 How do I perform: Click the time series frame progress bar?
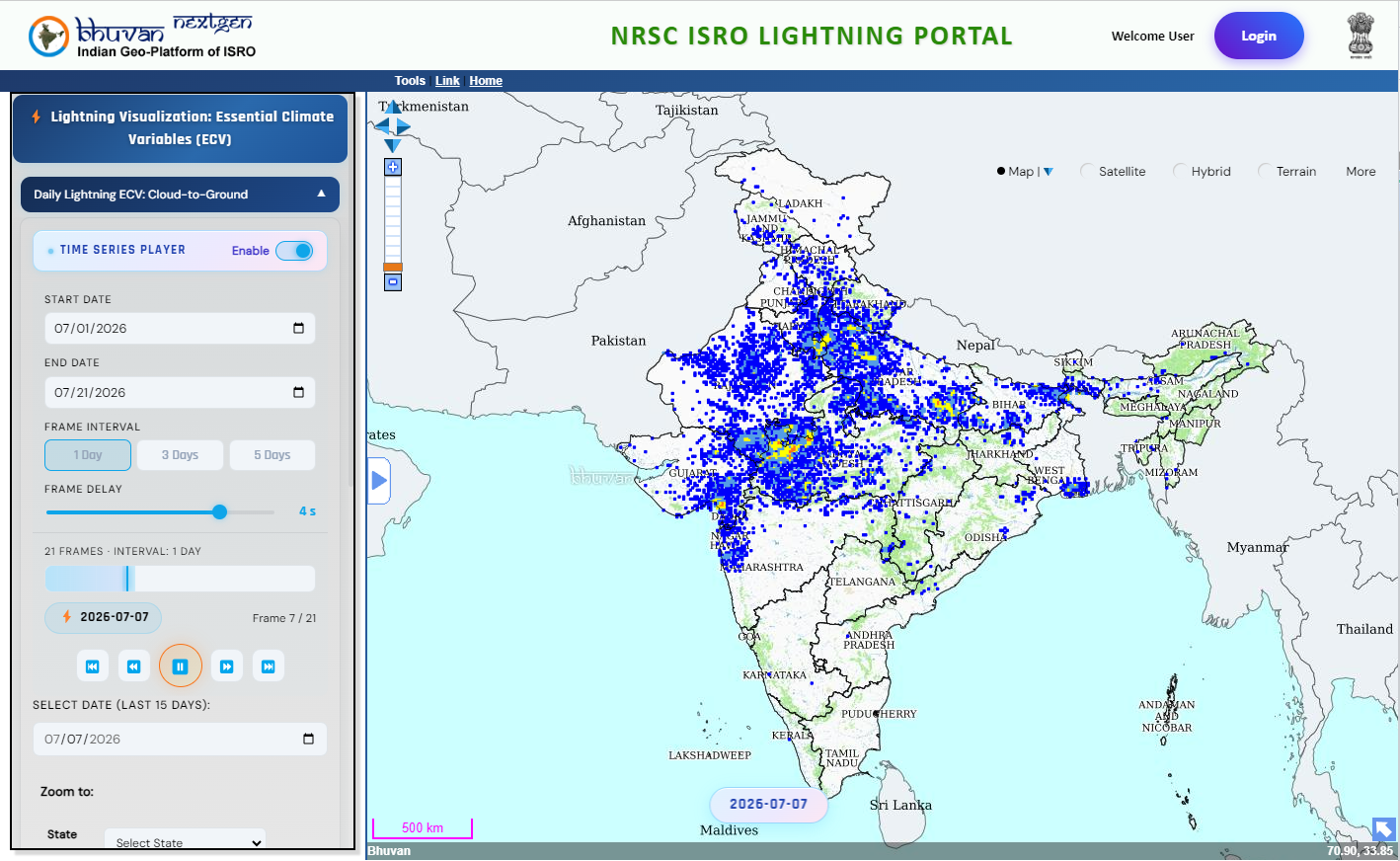[180, 579]
